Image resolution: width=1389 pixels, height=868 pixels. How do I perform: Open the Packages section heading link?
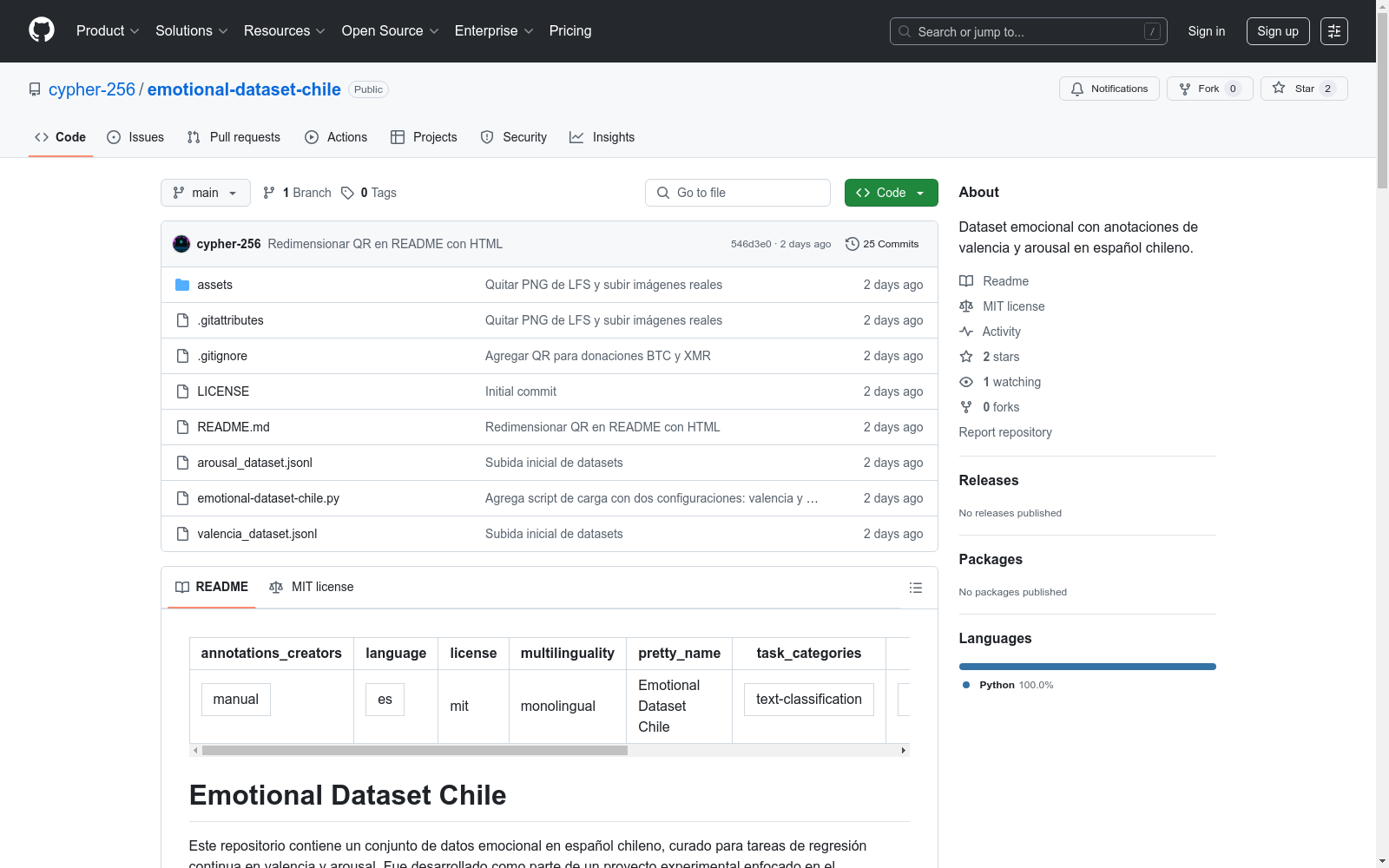coord(991,559)
